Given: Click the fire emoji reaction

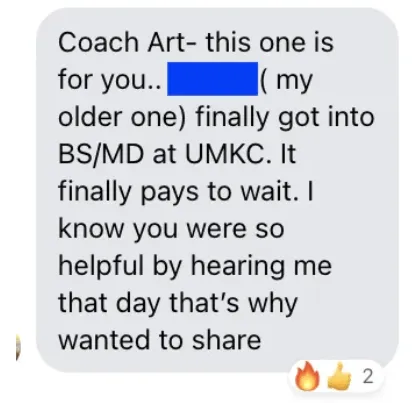Looking at the screenshot, I should click(307, 377).
